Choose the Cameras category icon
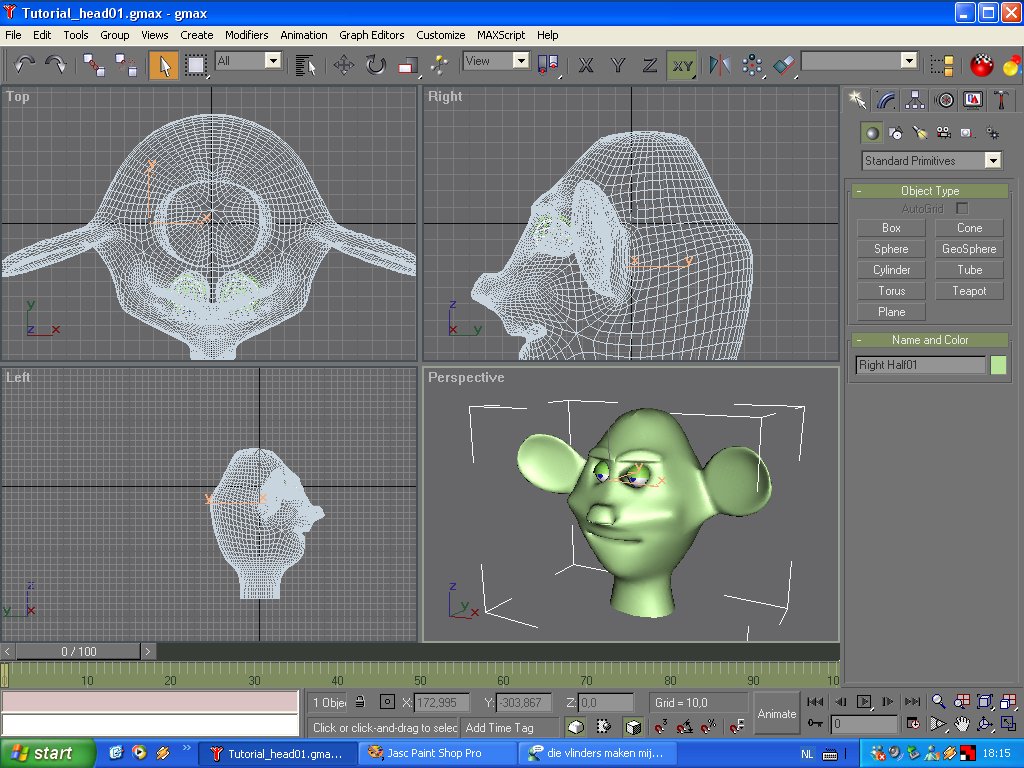The height and width of the screenshot is (768, 1024). point(943,133)
